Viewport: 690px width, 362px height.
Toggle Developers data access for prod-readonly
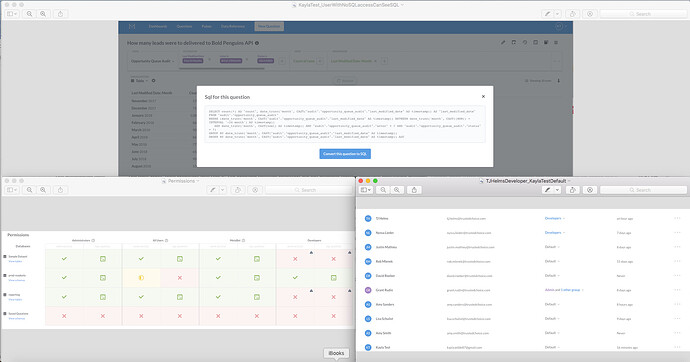[x=295, y=278]
